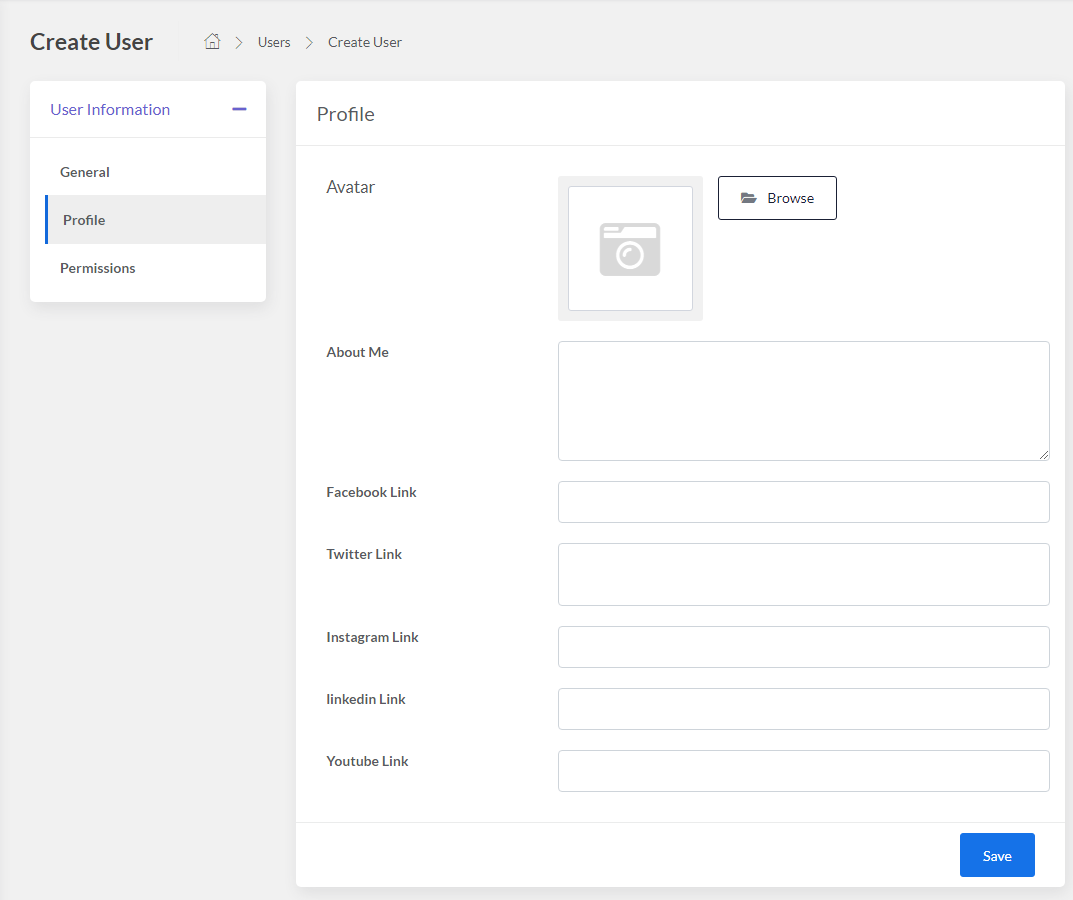Screen dimensions: 1073x900
Task: Select the Profile sidebar item
Action: pos(155,220)
